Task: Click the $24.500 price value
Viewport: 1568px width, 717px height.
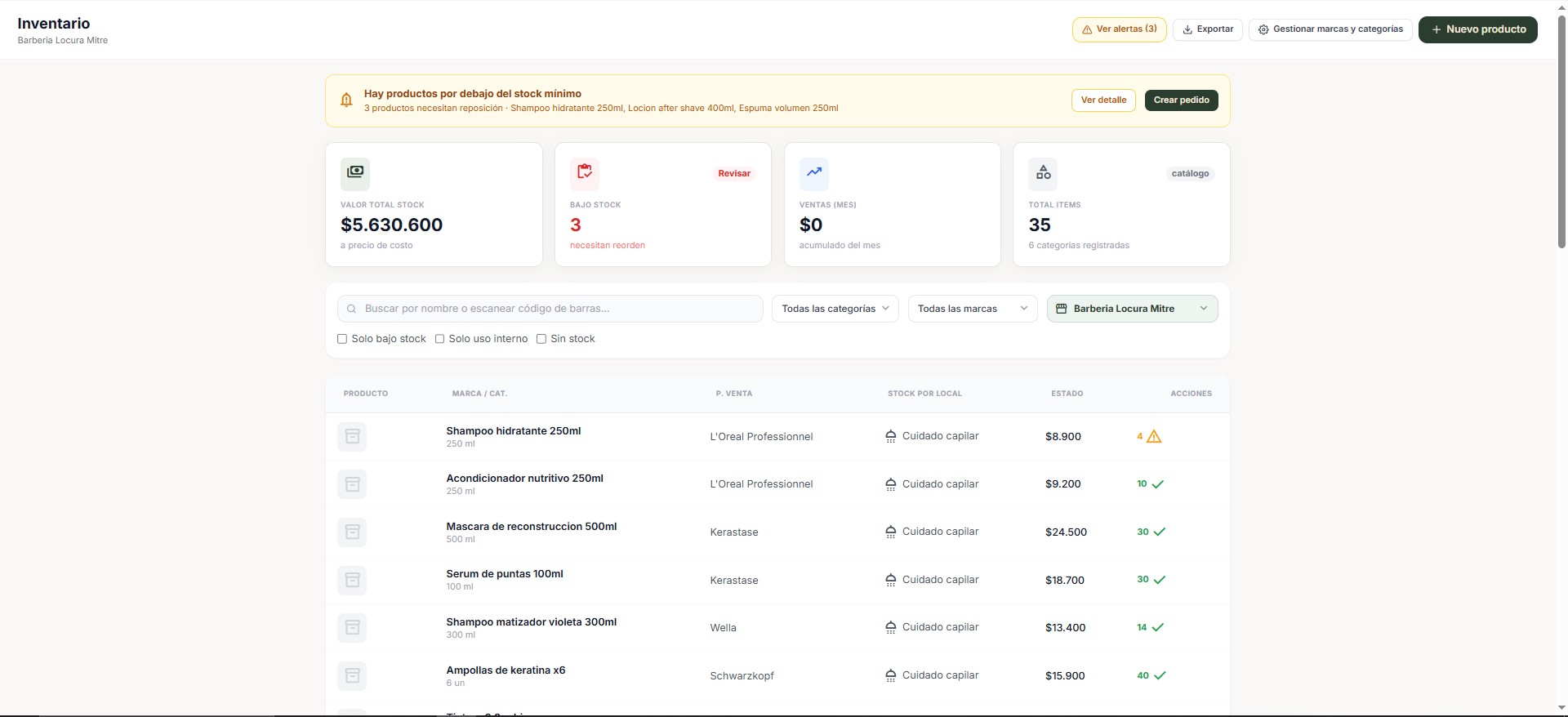Action: (1066, 532)
